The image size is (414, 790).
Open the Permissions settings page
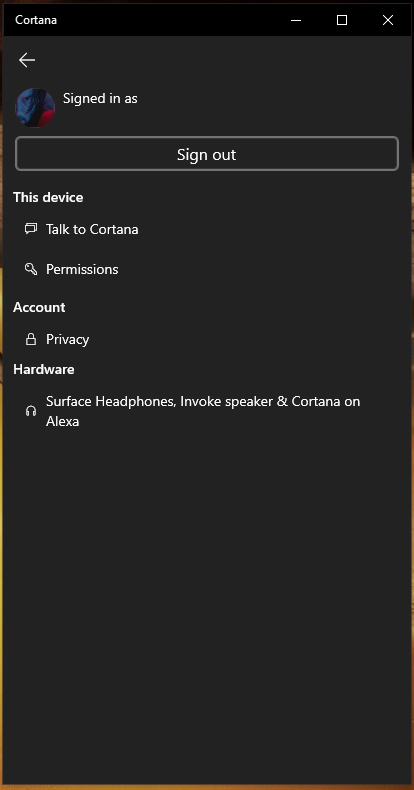207,269
